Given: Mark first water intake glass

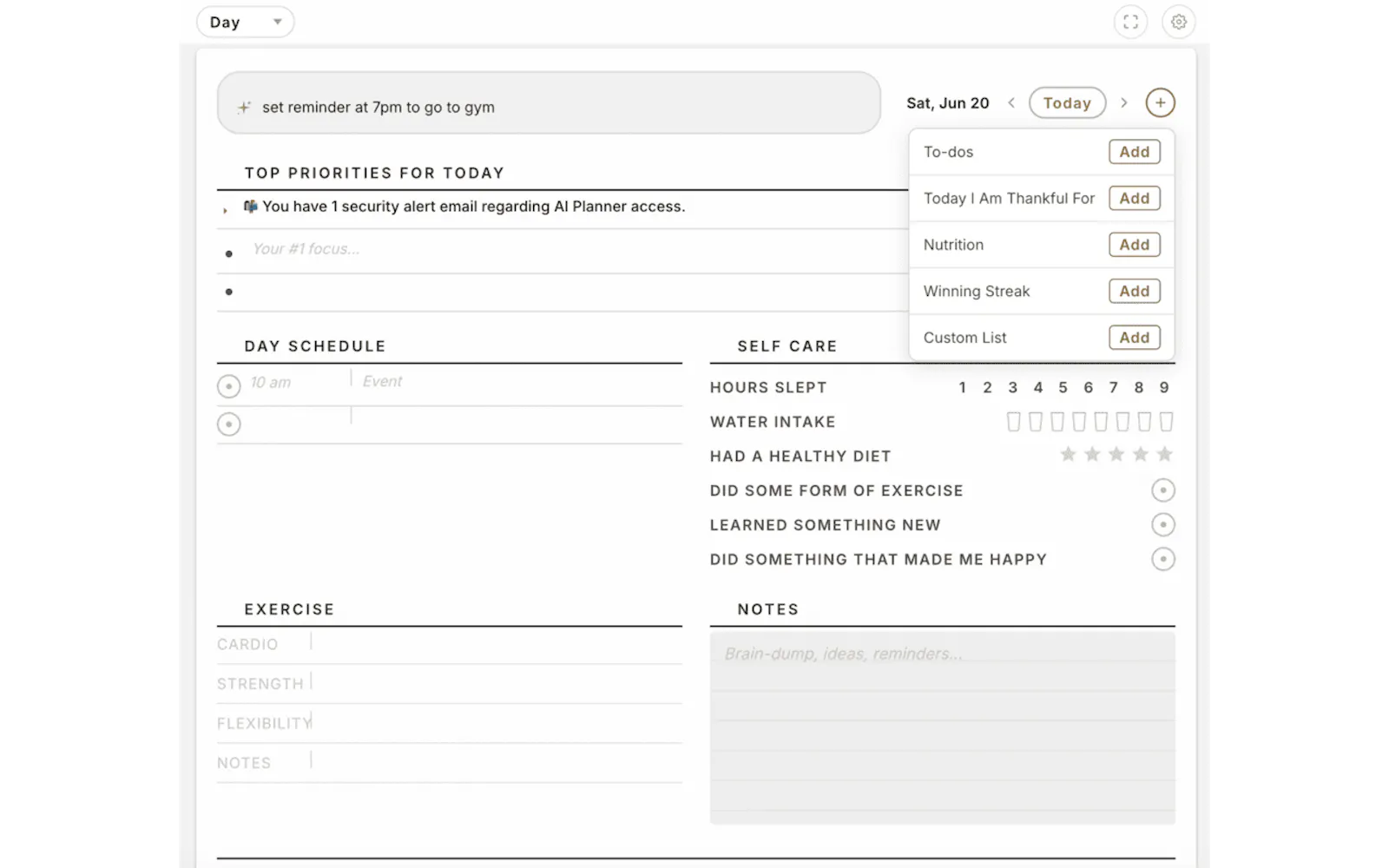Looking at the screenshot, I should coord(1013,422).
